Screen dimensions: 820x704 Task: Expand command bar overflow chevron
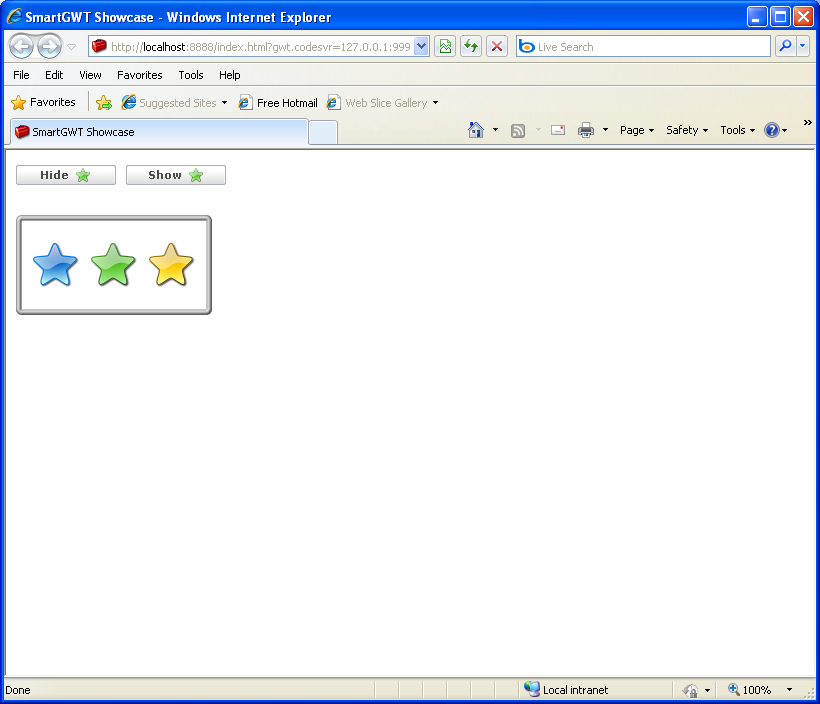[807, 122]
